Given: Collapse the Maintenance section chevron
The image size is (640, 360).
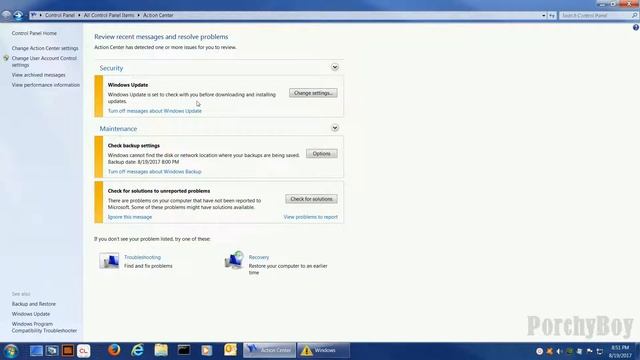Looking at the screenshot, I should (x=335, y=128).
